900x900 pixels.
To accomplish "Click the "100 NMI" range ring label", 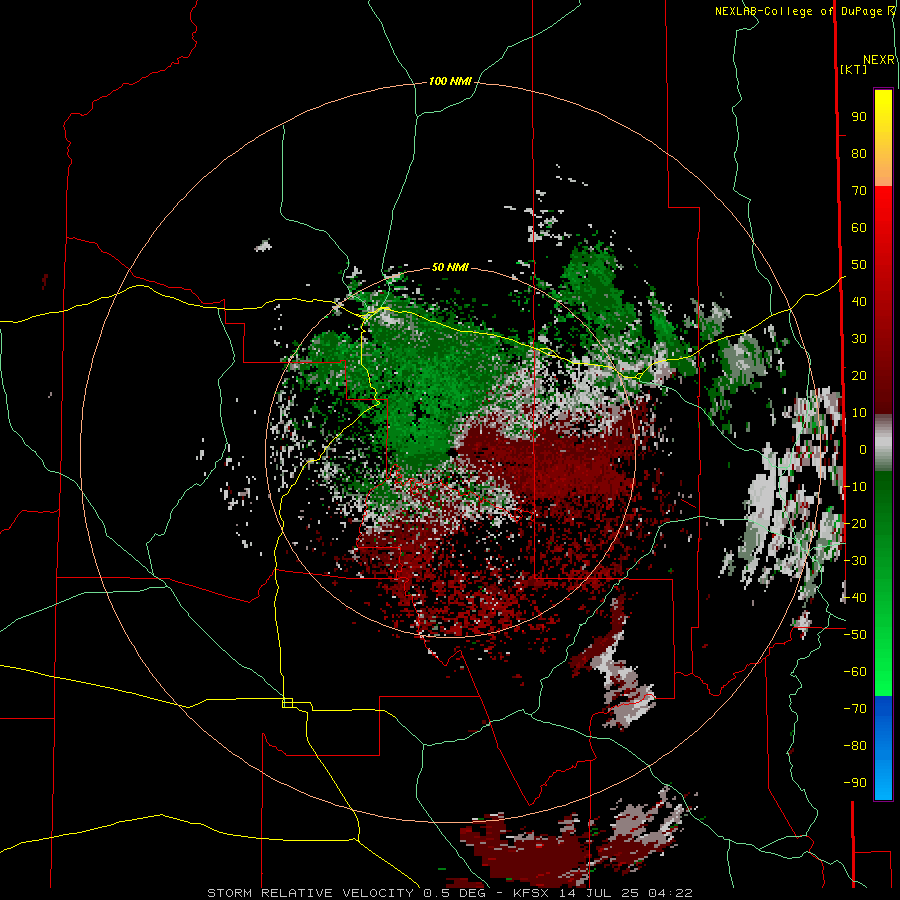I will click(450, 82).
